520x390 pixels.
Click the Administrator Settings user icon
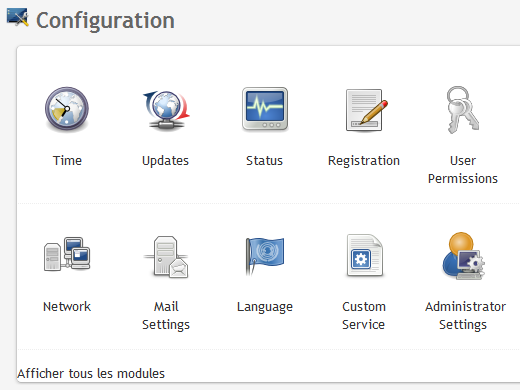tap(463, 256)
